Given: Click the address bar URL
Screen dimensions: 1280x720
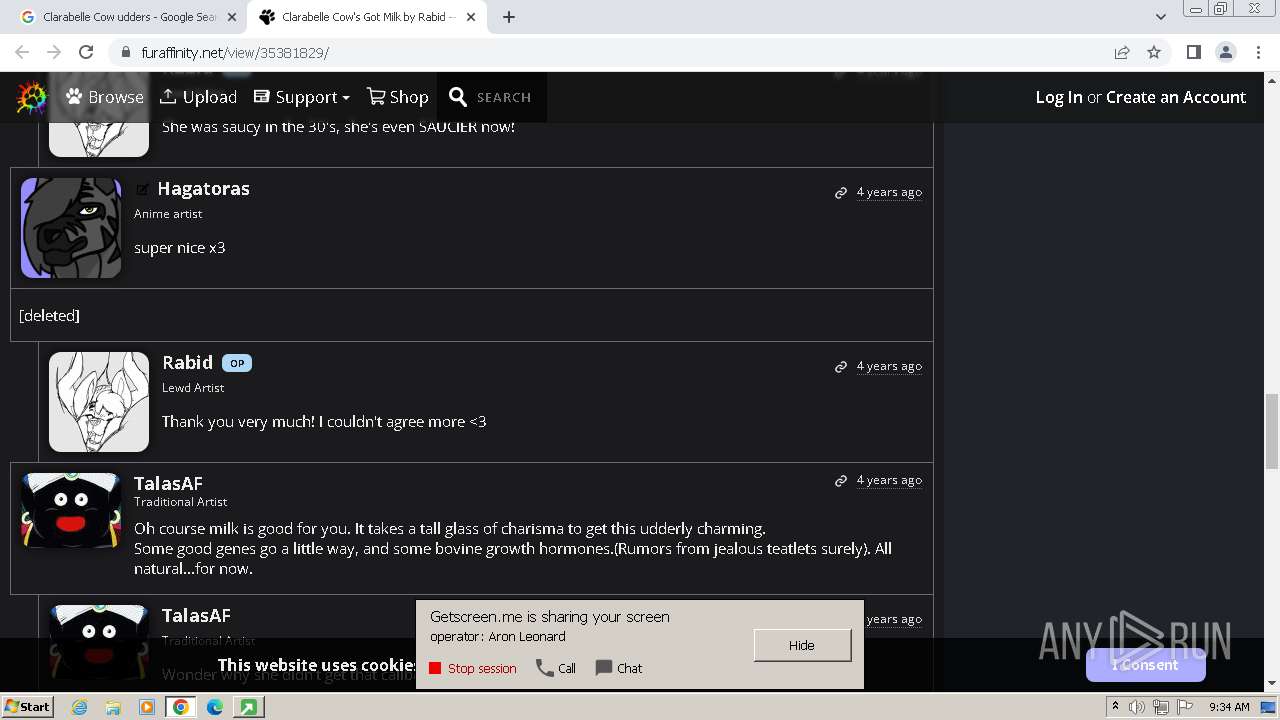Looking at the screenshot, I should [235, 53].
